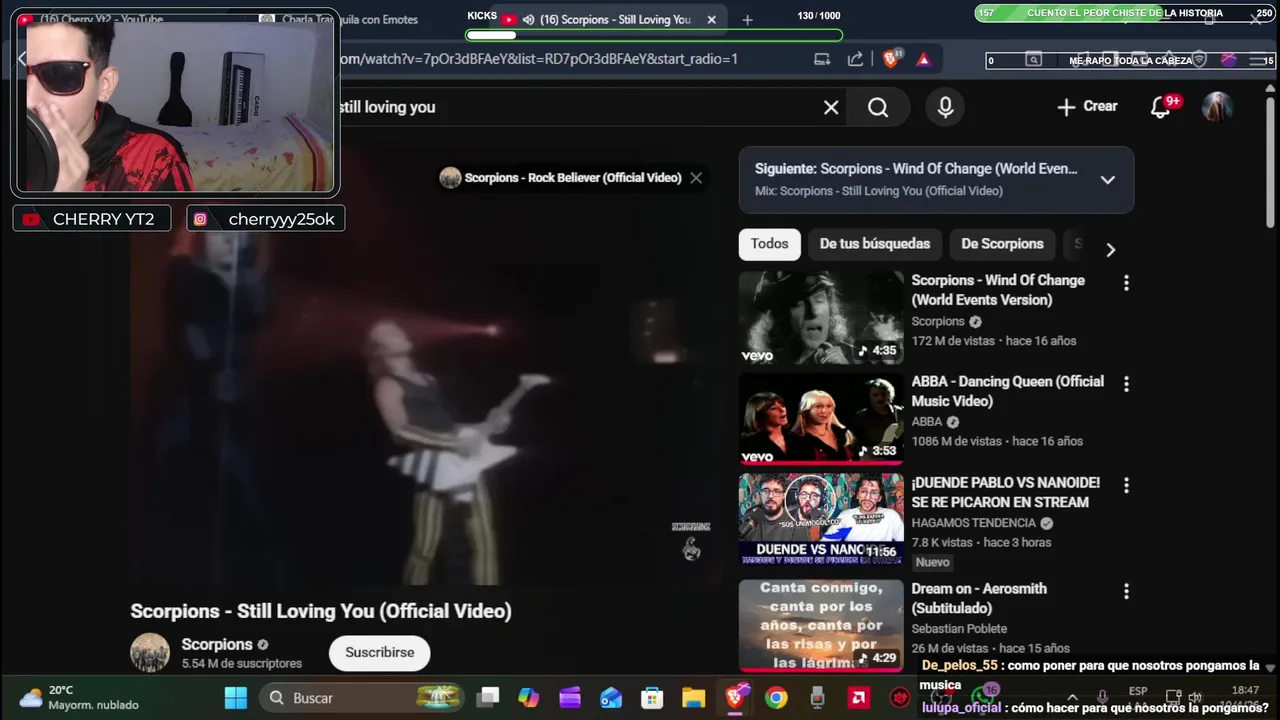Open Dream on Aerosmith Subtitulado title
Viewport: 1280px width, 720px height.
(x=979, y=598)
